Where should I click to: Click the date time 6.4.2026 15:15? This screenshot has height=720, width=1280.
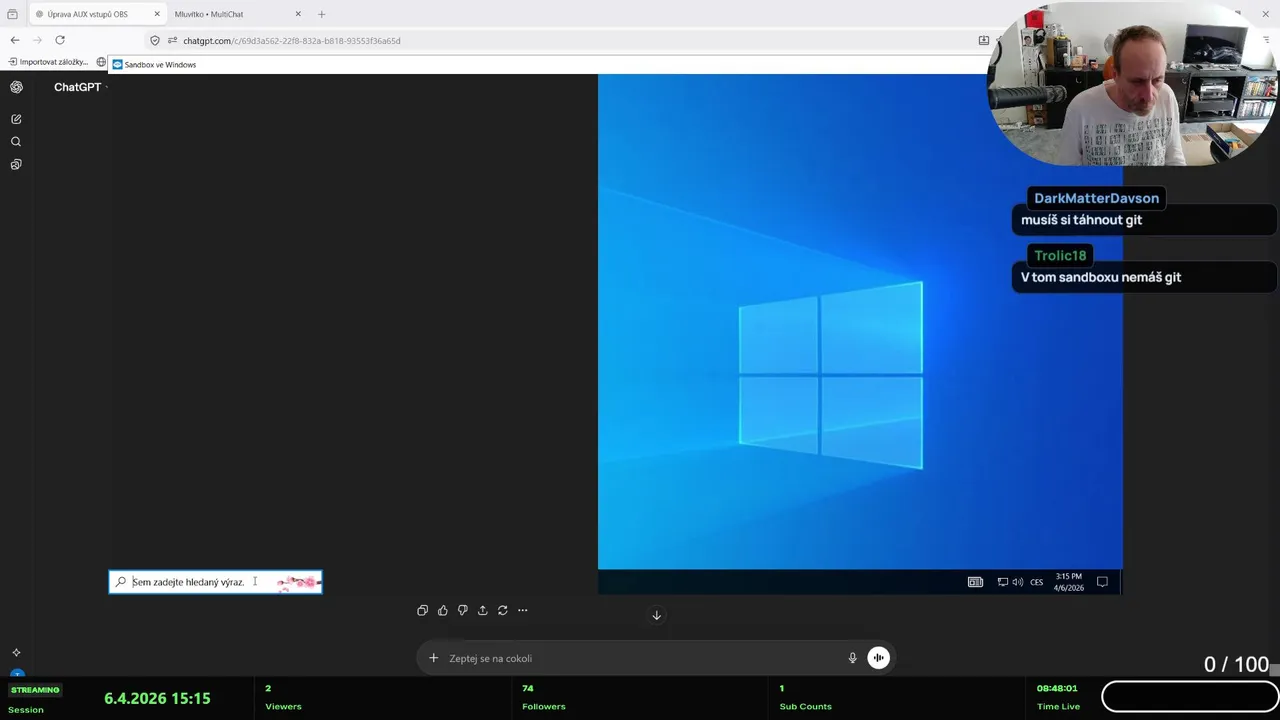(157, 698)
